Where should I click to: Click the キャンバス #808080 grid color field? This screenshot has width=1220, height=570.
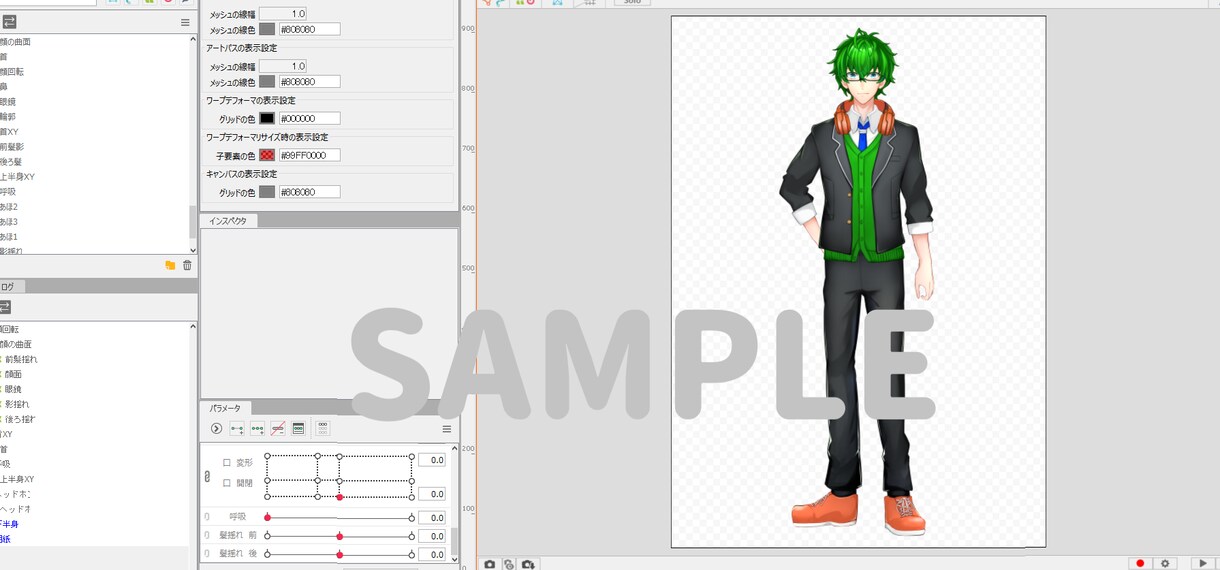coord(309,192)
